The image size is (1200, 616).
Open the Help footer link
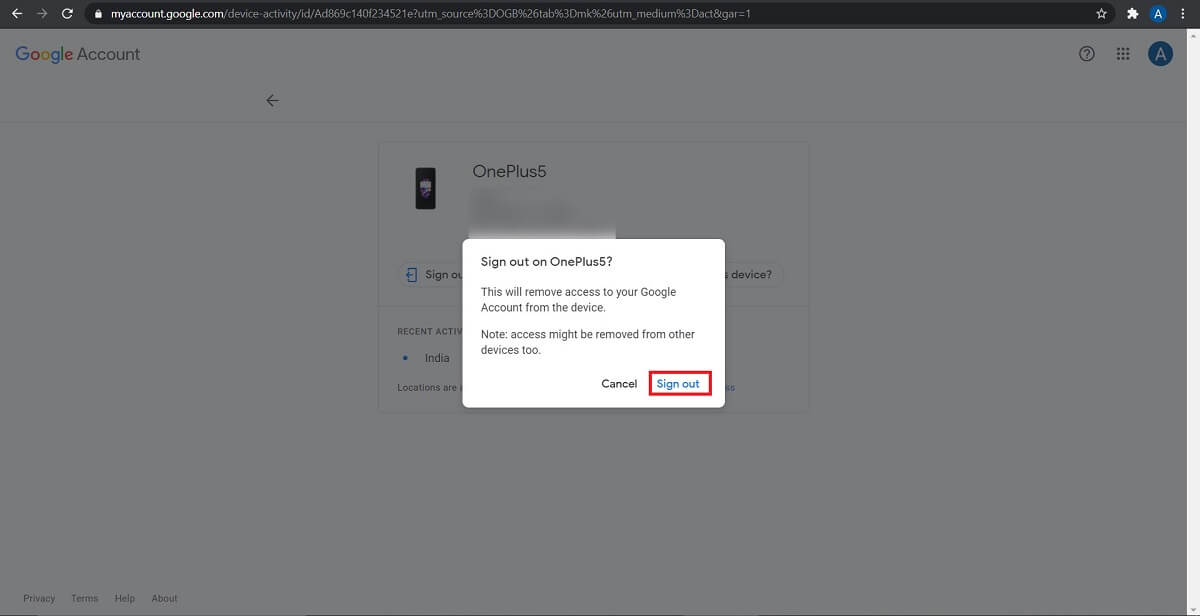(124, 598)
